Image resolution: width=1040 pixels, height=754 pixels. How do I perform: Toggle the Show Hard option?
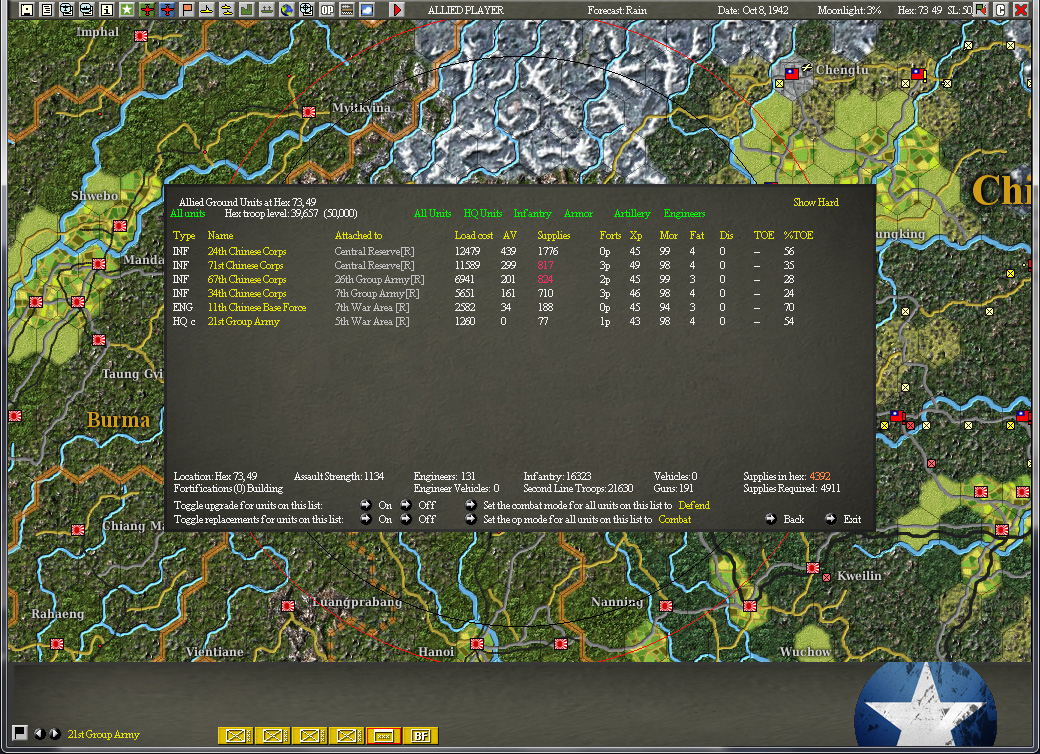click(x=816, y=202)
